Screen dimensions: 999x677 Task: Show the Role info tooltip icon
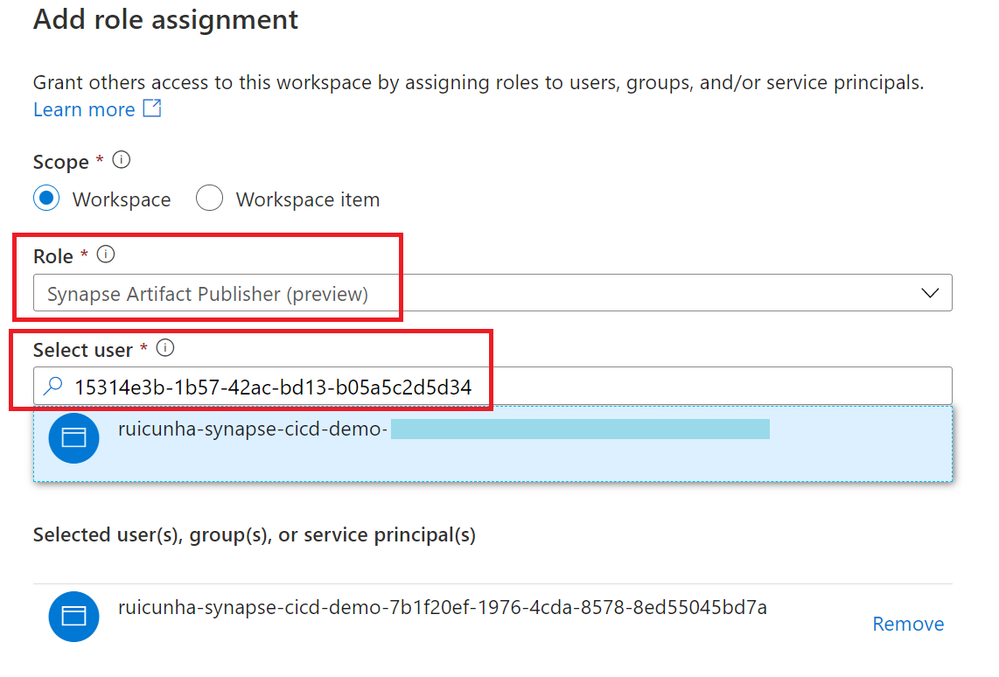click(105, 255)
